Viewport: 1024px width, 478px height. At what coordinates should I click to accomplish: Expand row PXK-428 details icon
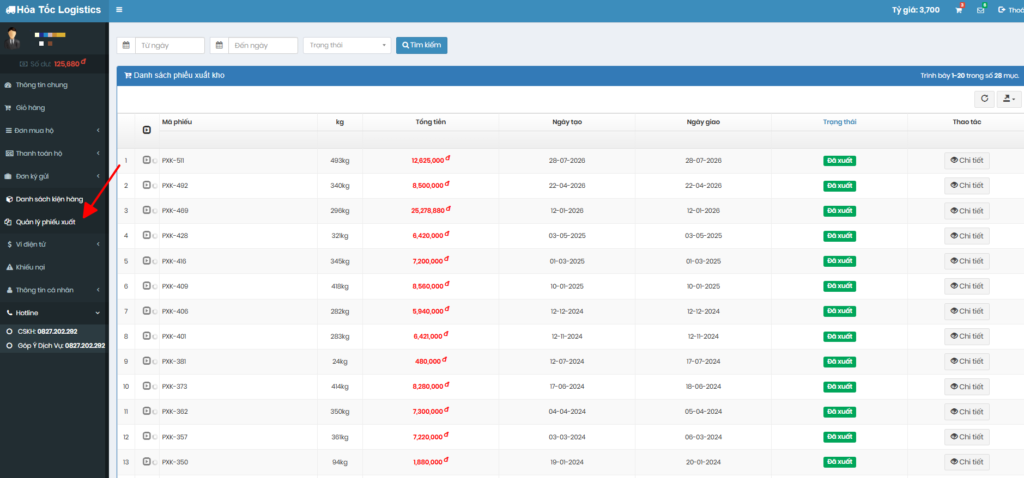click(147, 235)
